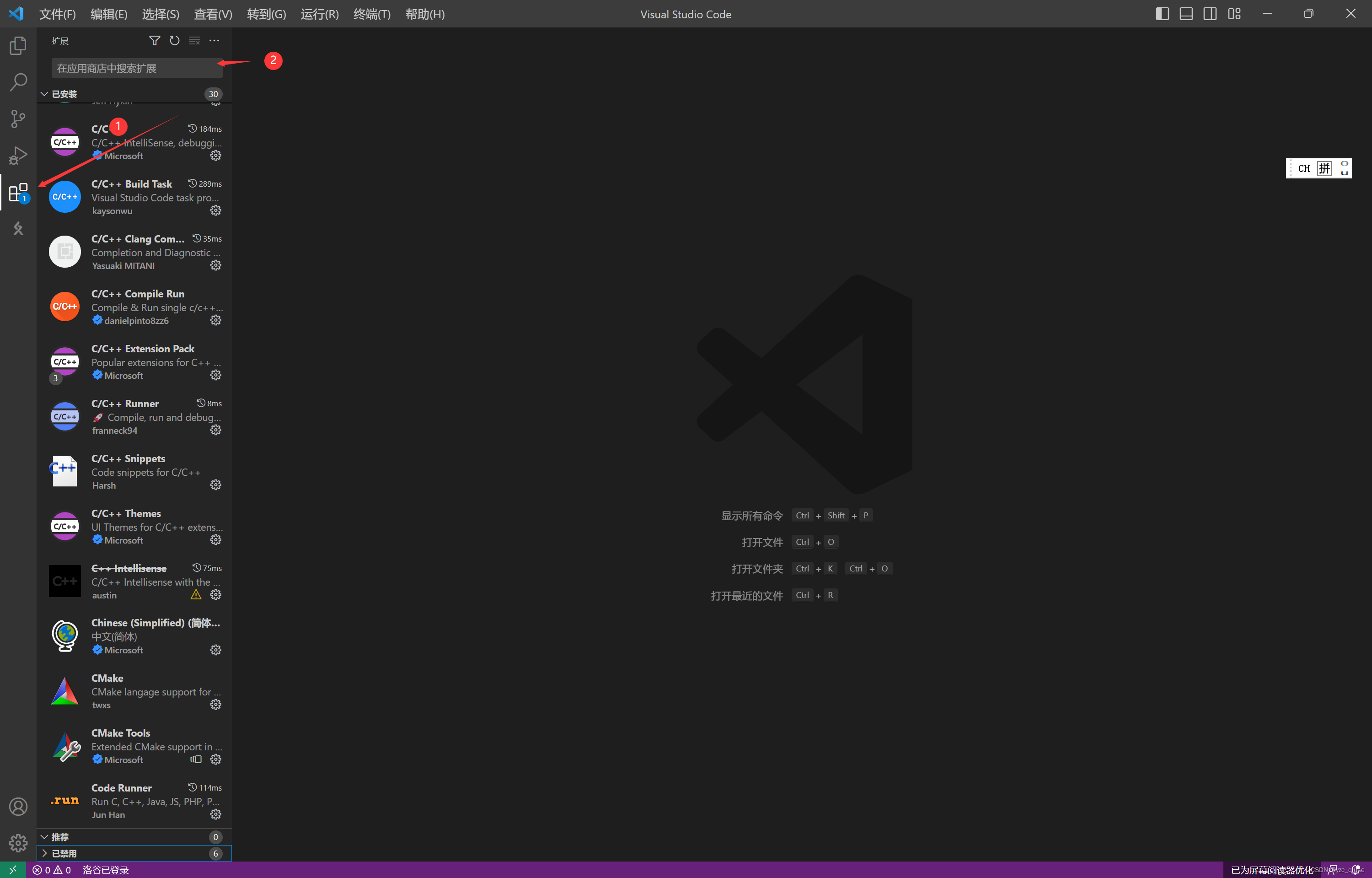Select the C/C++ Themes extension entry

[134, 526]
